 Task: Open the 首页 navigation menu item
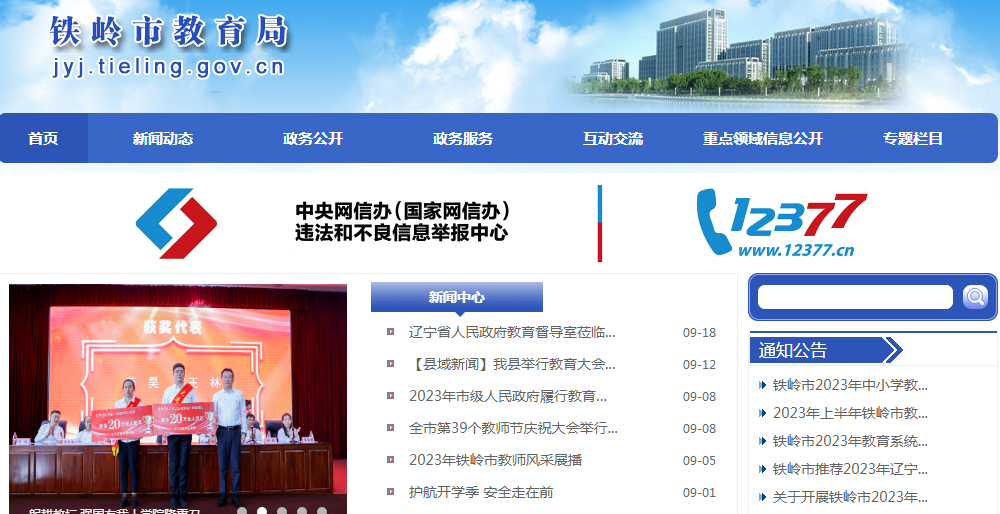point(43,138)
